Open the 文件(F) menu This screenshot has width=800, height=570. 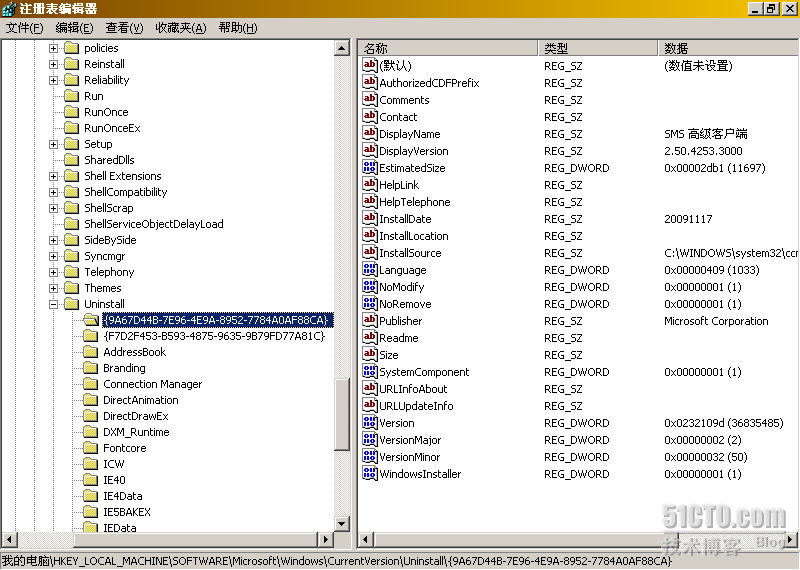click(24, 28)
